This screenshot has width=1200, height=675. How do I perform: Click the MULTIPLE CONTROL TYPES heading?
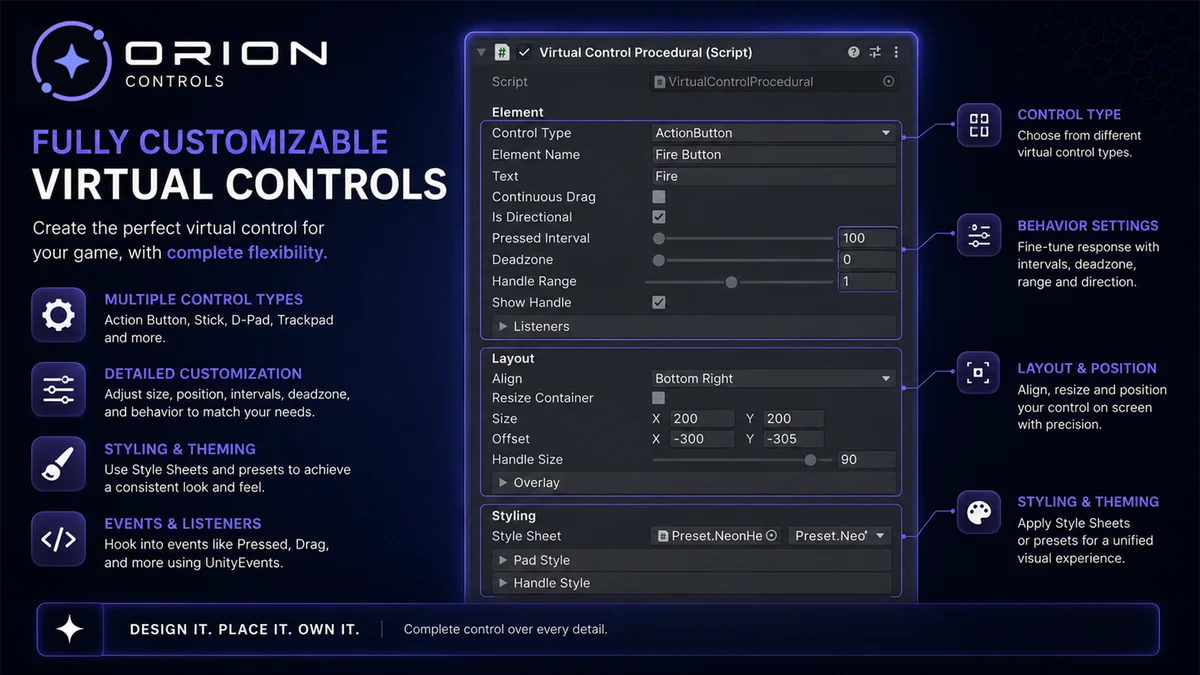[204, 299]
